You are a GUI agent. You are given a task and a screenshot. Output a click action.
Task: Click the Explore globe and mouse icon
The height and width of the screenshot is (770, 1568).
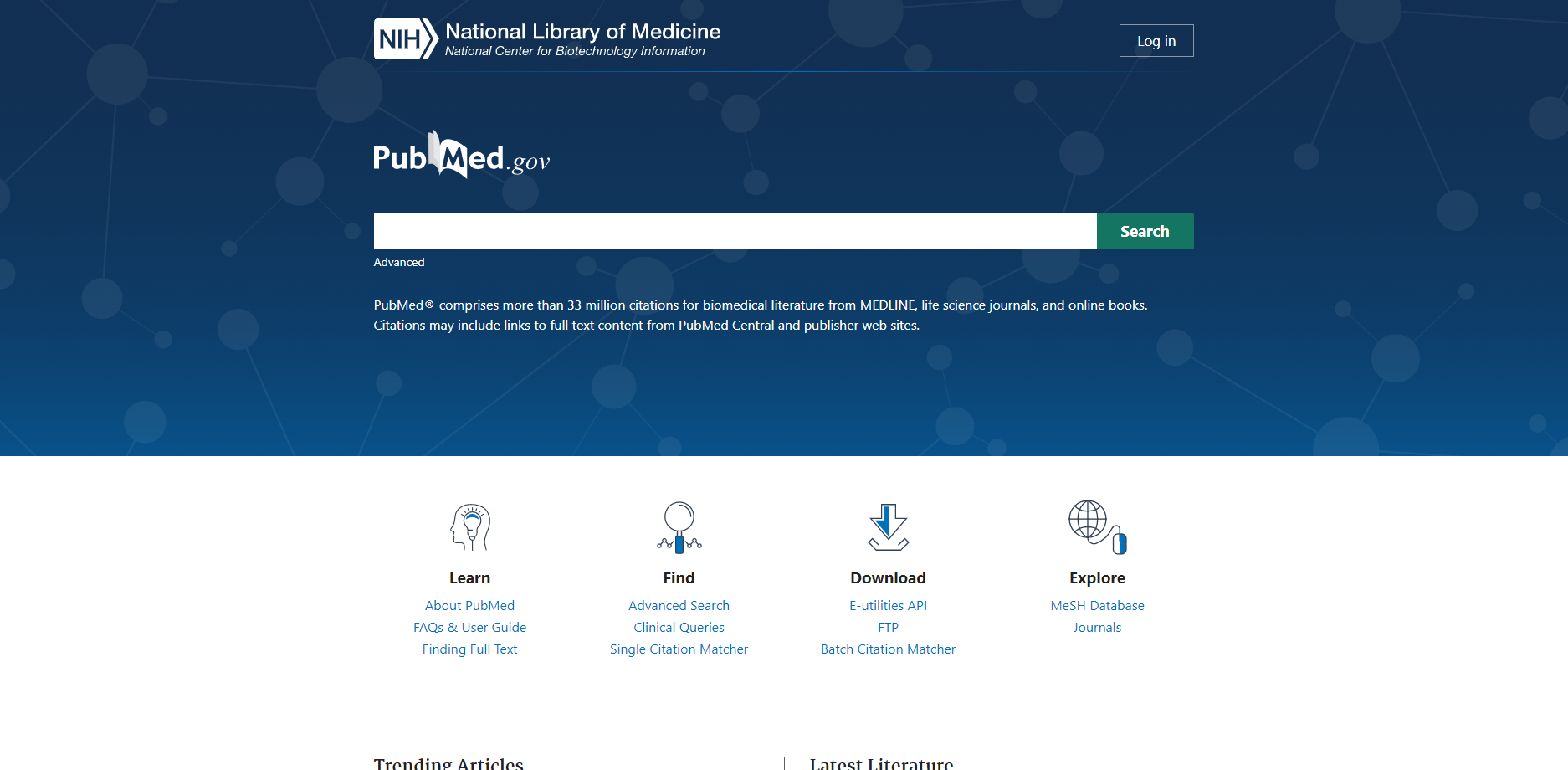(1097, 527)
